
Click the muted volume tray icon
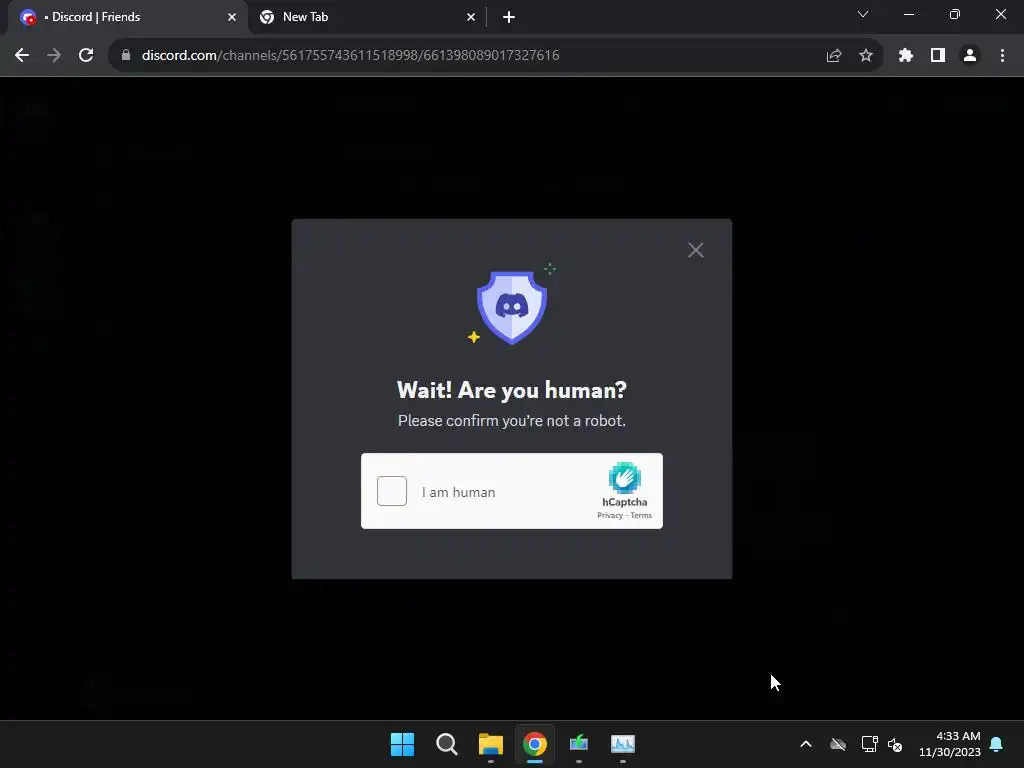tap(895, 744)
